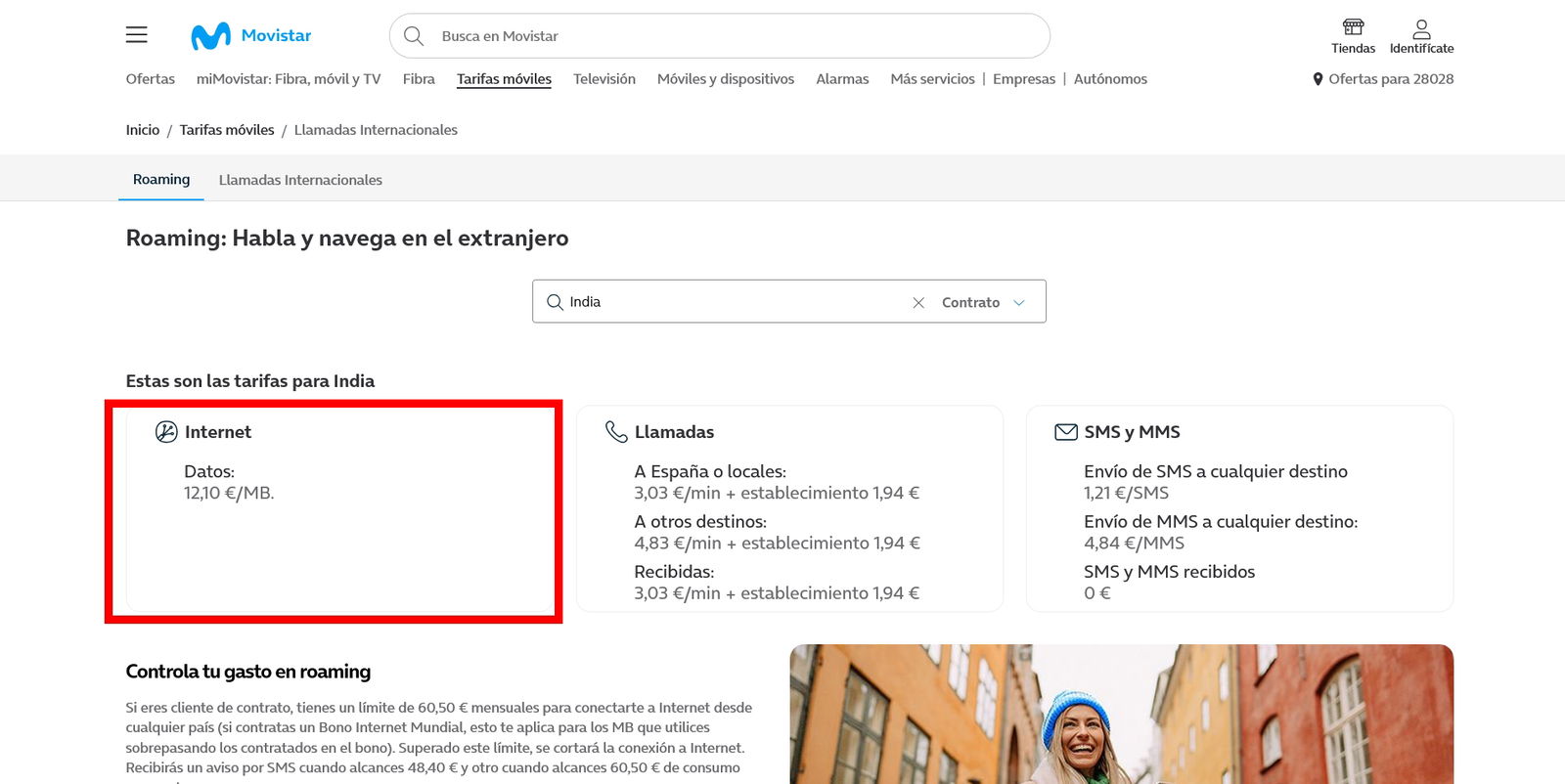The height and width of the screenshot is (784, 1565).
Task: Click the SMS y MMS card heading
Action: [1132, 432]
